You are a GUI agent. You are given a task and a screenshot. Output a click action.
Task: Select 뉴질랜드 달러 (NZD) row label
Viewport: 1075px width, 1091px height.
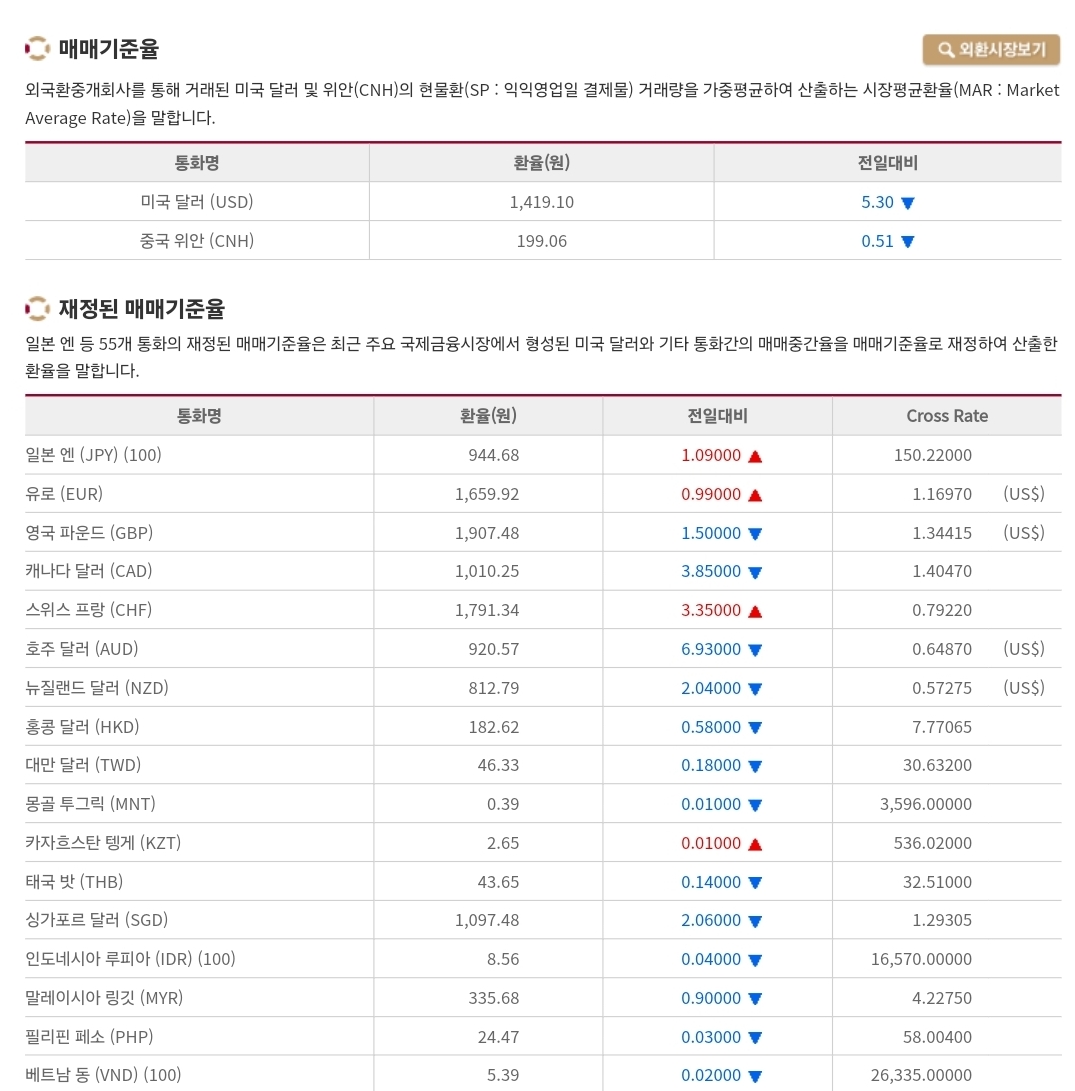coord(97,688)
